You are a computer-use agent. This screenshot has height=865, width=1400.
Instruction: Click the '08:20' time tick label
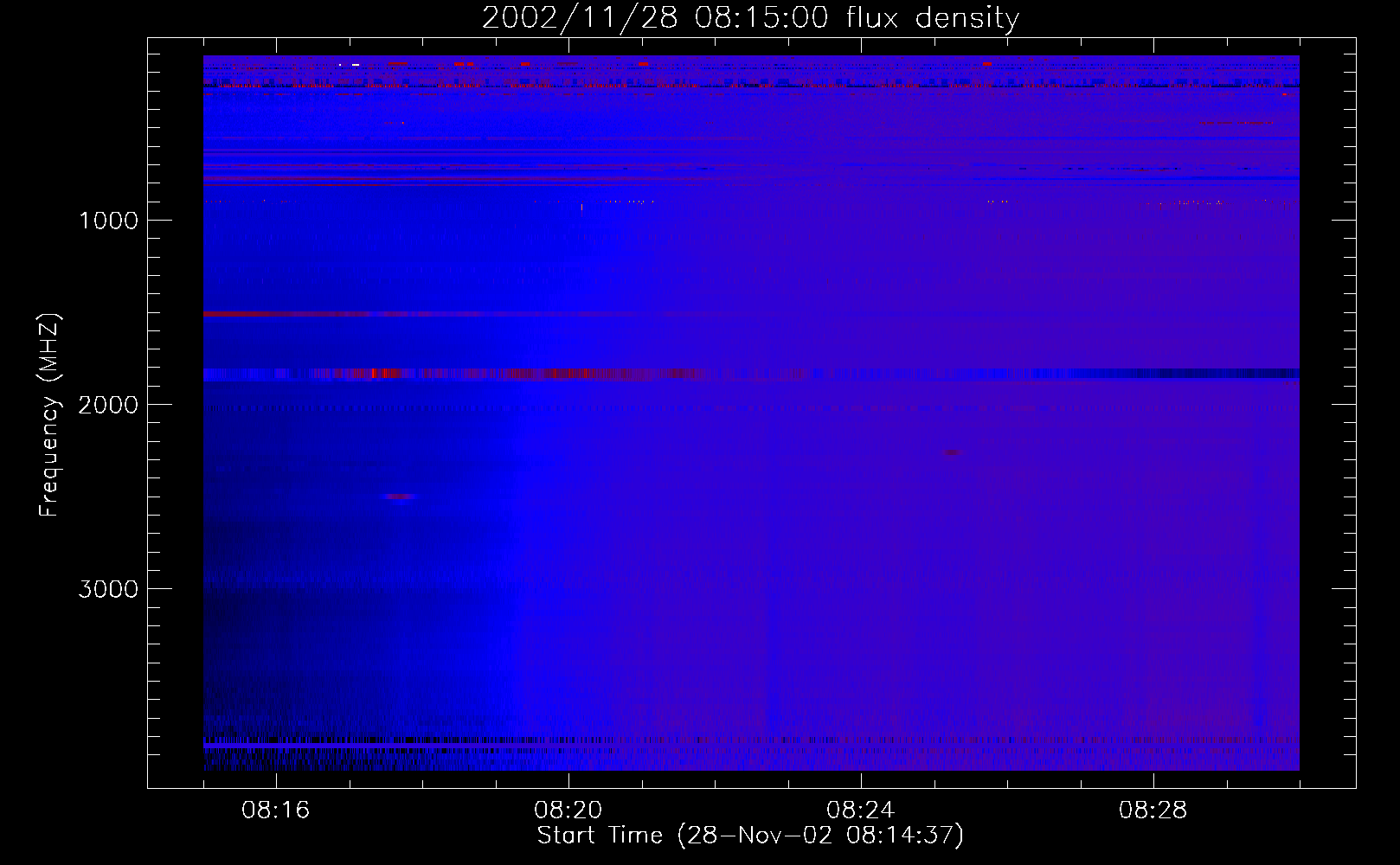point(568,811)
